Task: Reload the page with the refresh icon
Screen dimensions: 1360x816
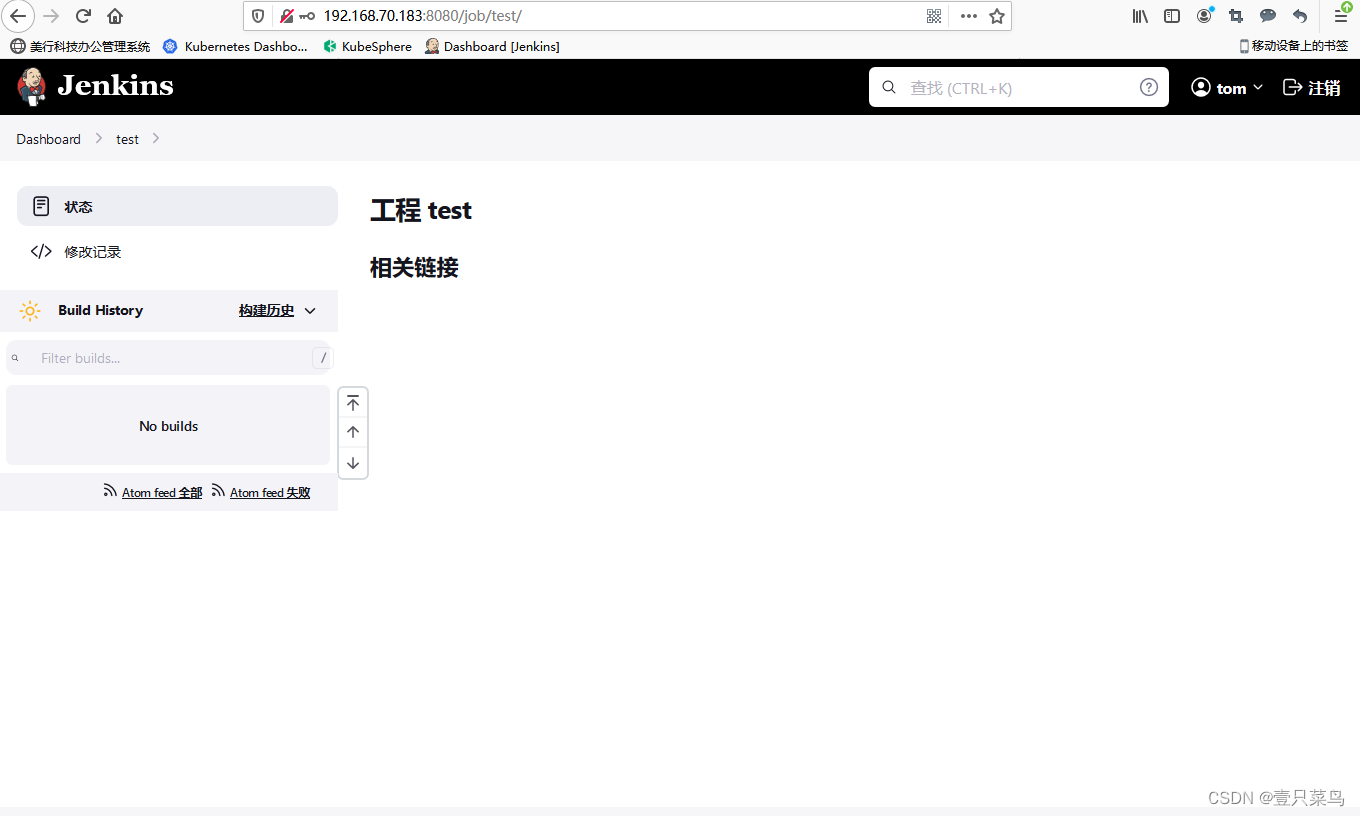Action: (84, 16)
